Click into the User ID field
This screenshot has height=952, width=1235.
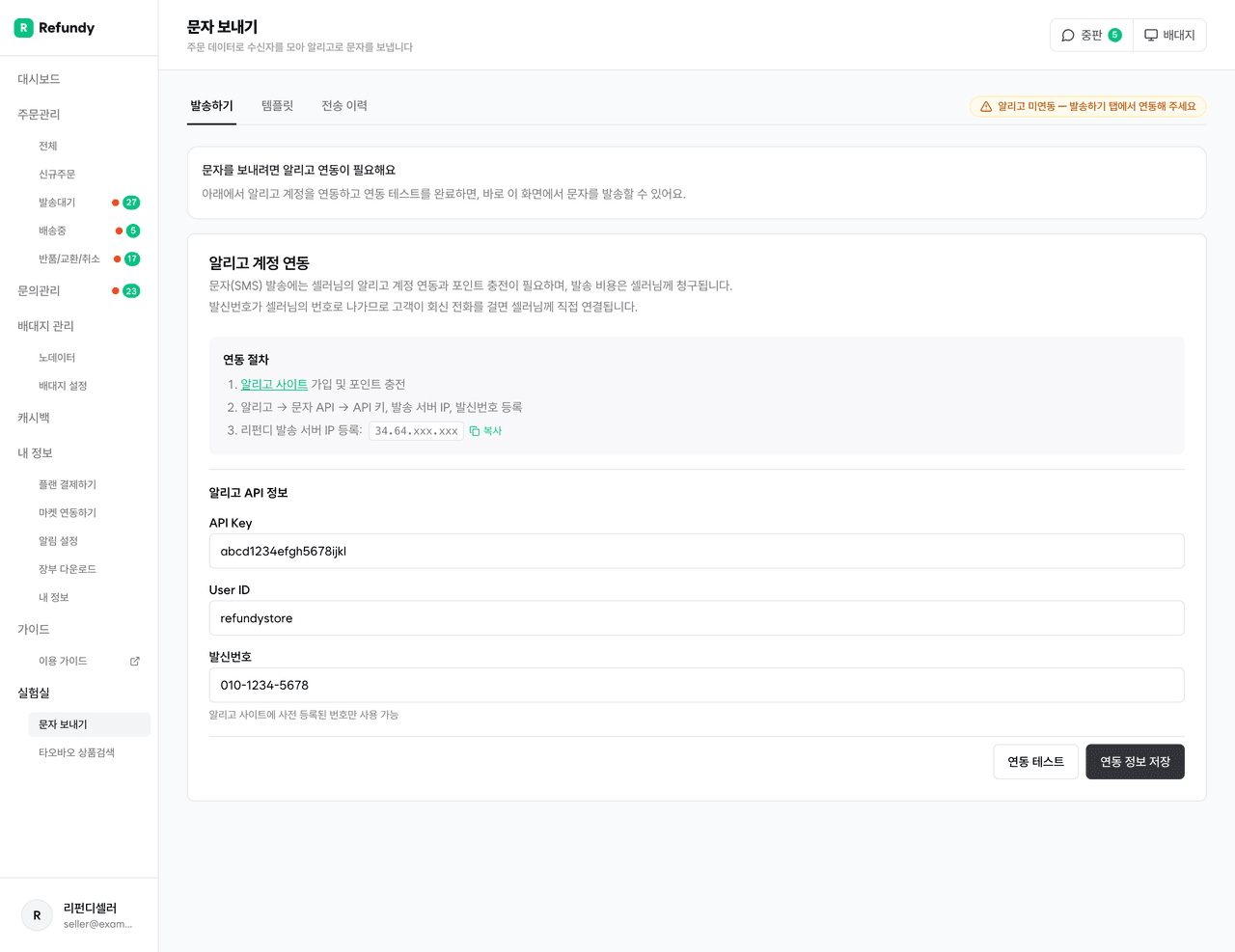pos(697,618)
